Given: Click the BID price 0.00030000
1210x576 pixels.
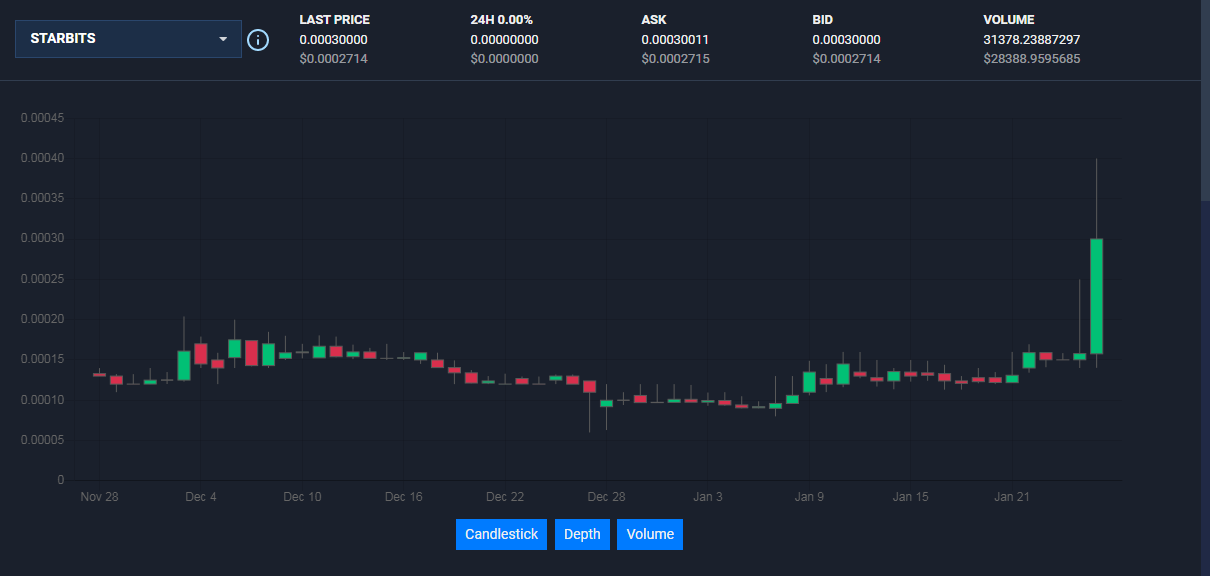Looking at the screenshot, I should (846, 39).
